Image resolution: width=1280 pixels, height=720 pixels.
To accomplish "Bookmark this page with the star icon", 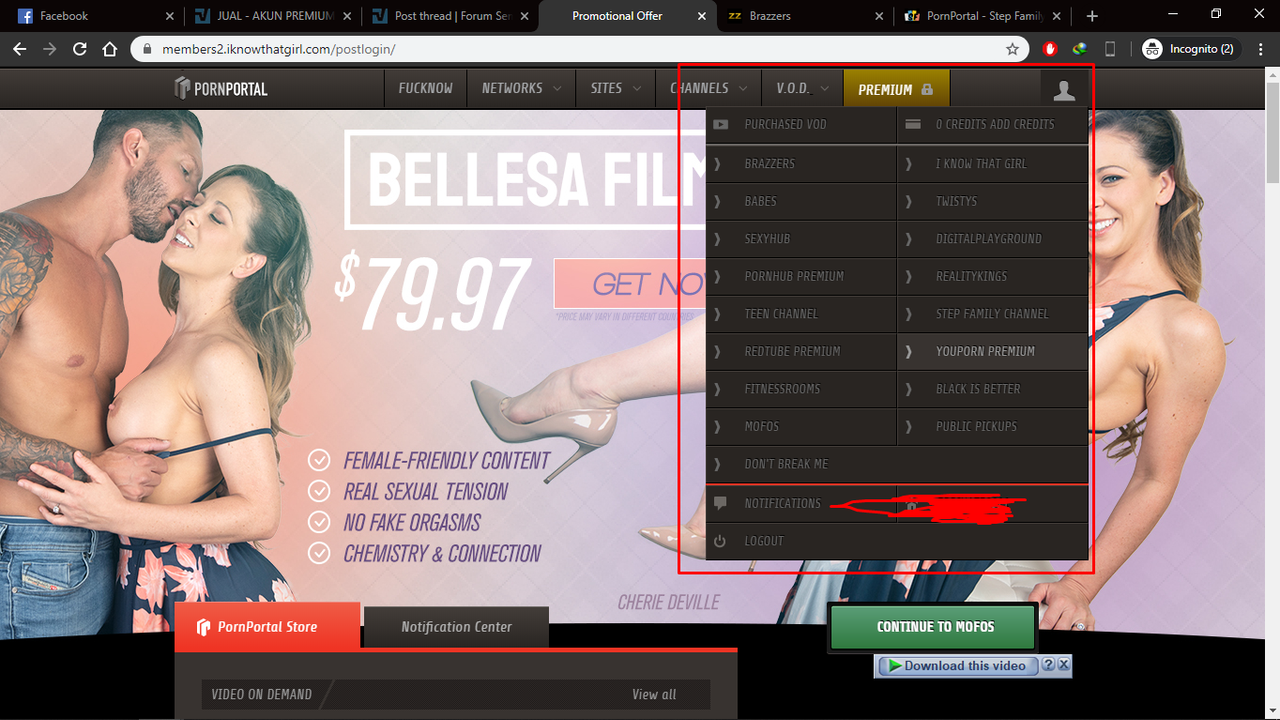I will (x=1012, y=49).
